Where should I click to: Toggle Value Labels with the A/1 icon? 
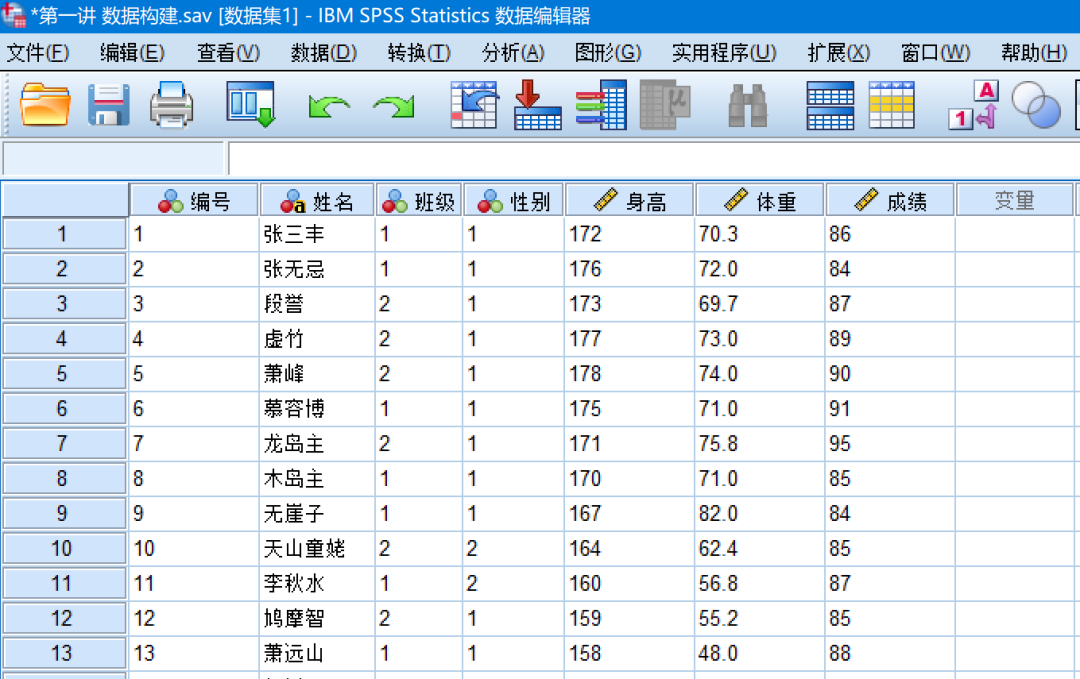[973, 105]
